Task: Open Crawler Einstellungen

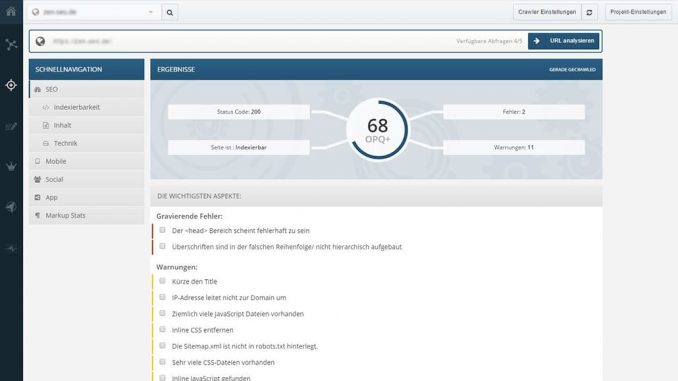Action: [x=547, y=12]
